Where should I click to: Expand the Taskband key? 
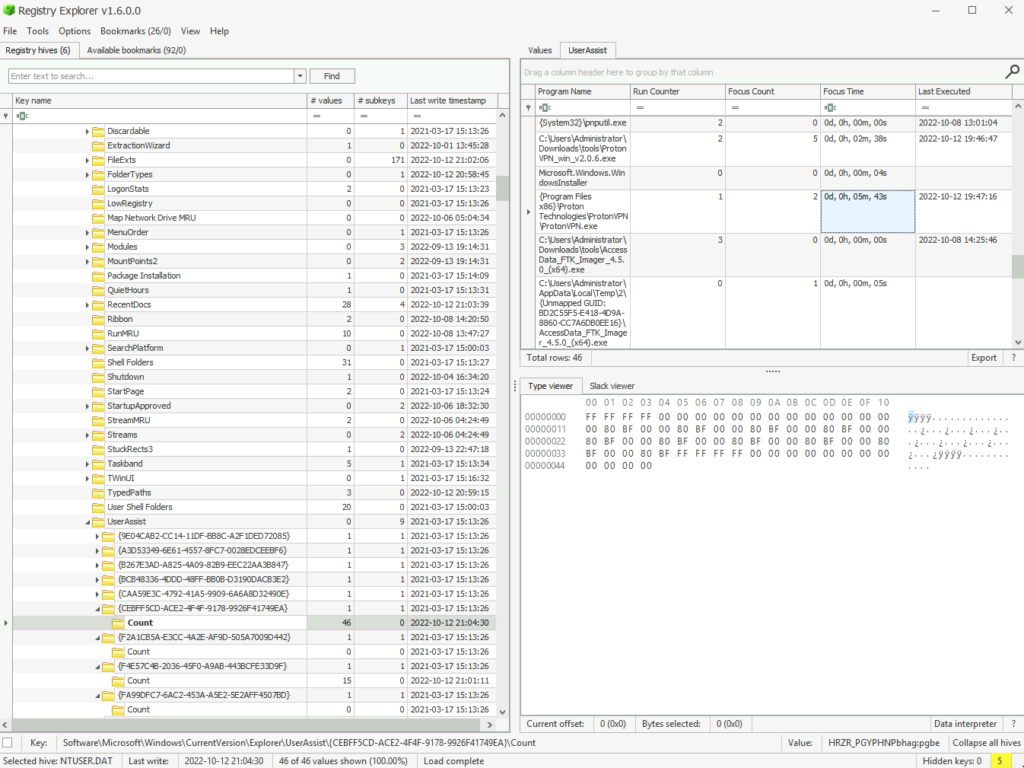tap(87, 464)
